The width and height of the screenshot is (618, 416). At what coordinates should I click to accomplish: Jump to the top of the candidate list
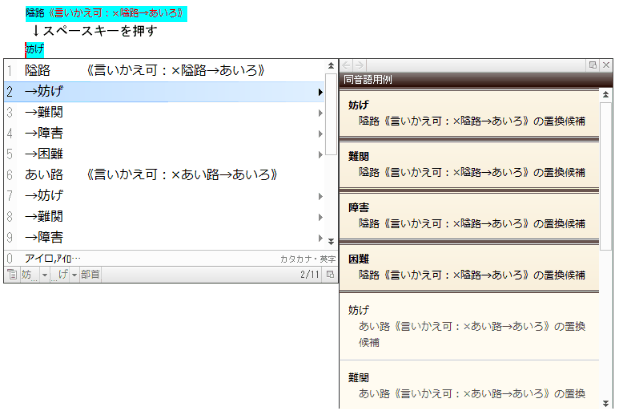[331, 65]
